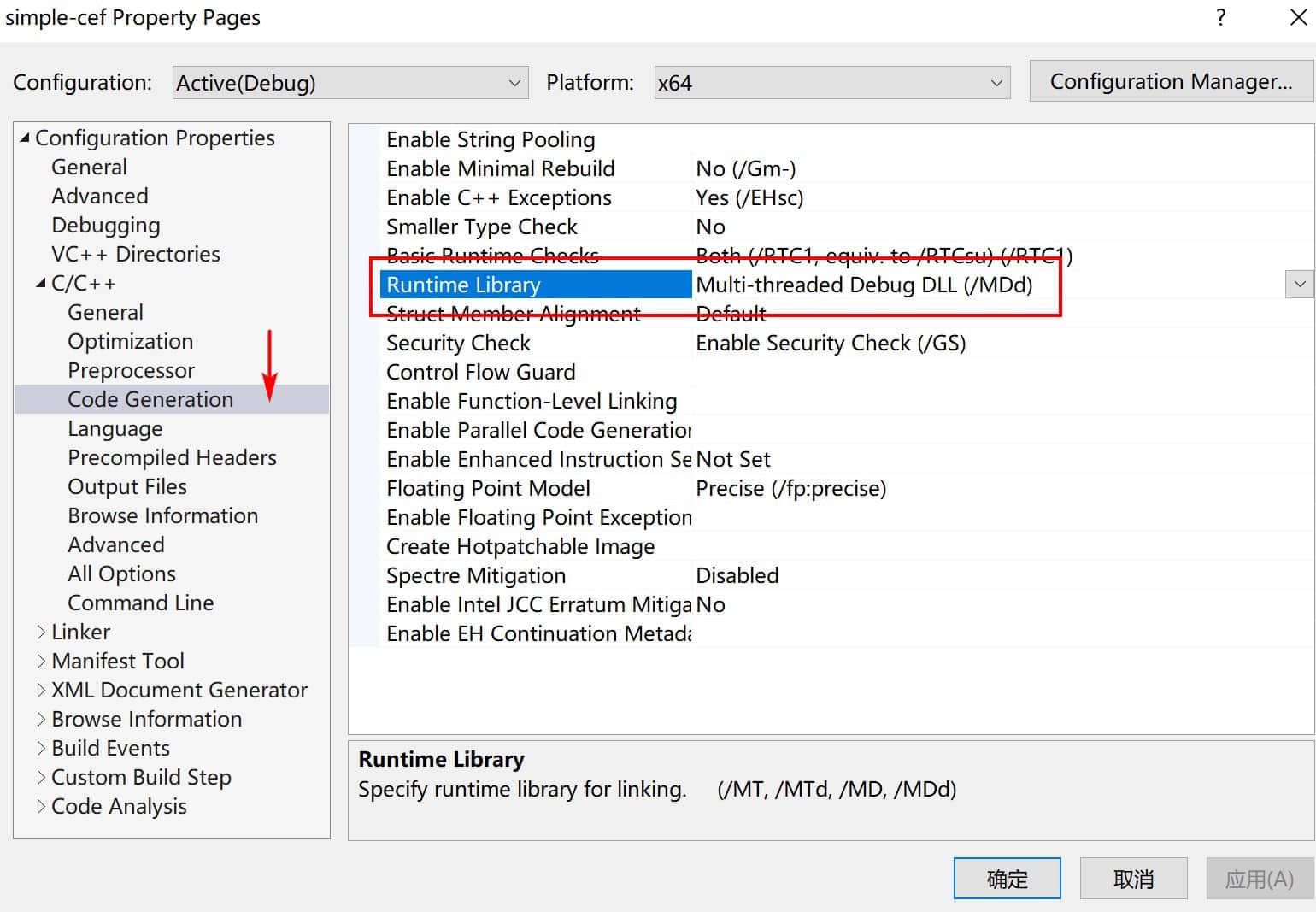The height and width of the screenshot is (912, 1316).
Task: Click the help question mark icon
Action: (1220, 18)
